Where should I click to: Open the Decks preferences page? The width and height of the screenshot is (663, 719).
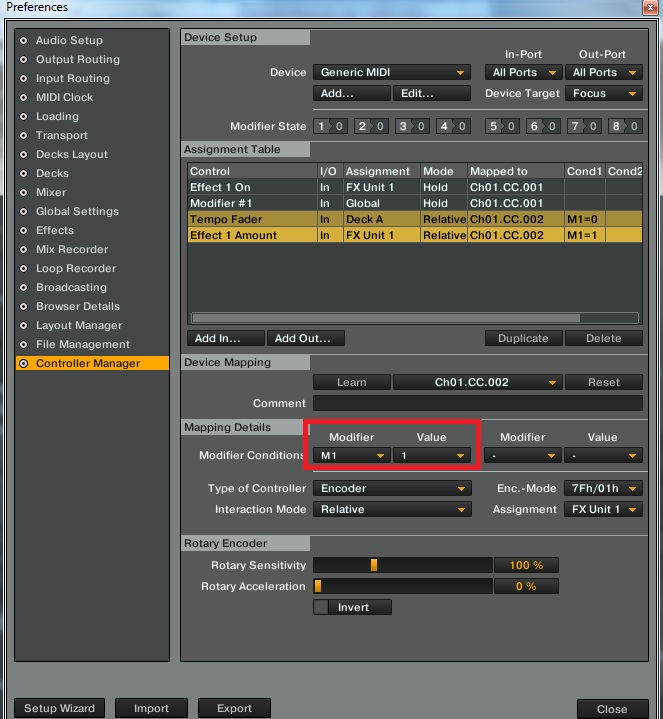tap(52, 173)
